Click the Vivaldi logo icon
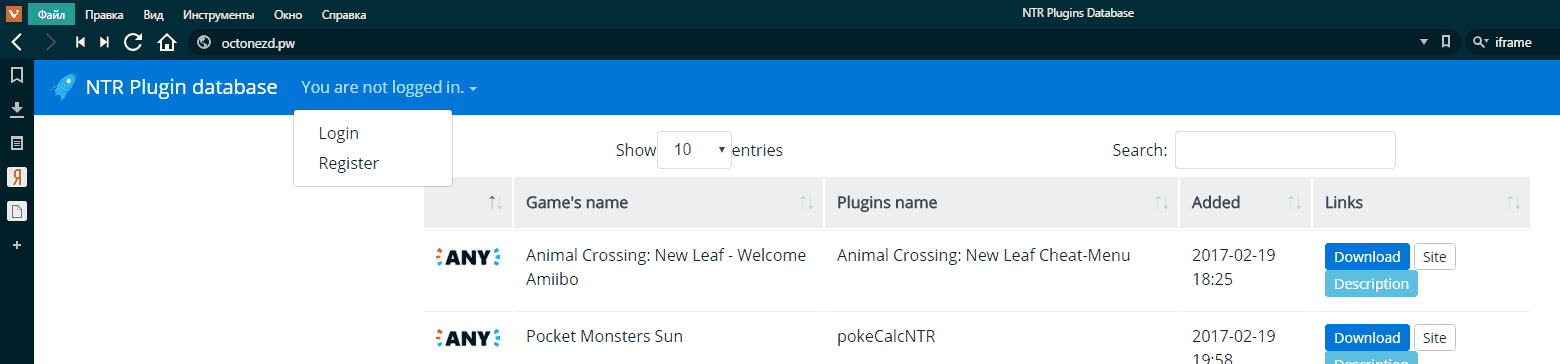The height and width of the screenshot is (364, 1560). pyautogui.click(x=15, y=14)
